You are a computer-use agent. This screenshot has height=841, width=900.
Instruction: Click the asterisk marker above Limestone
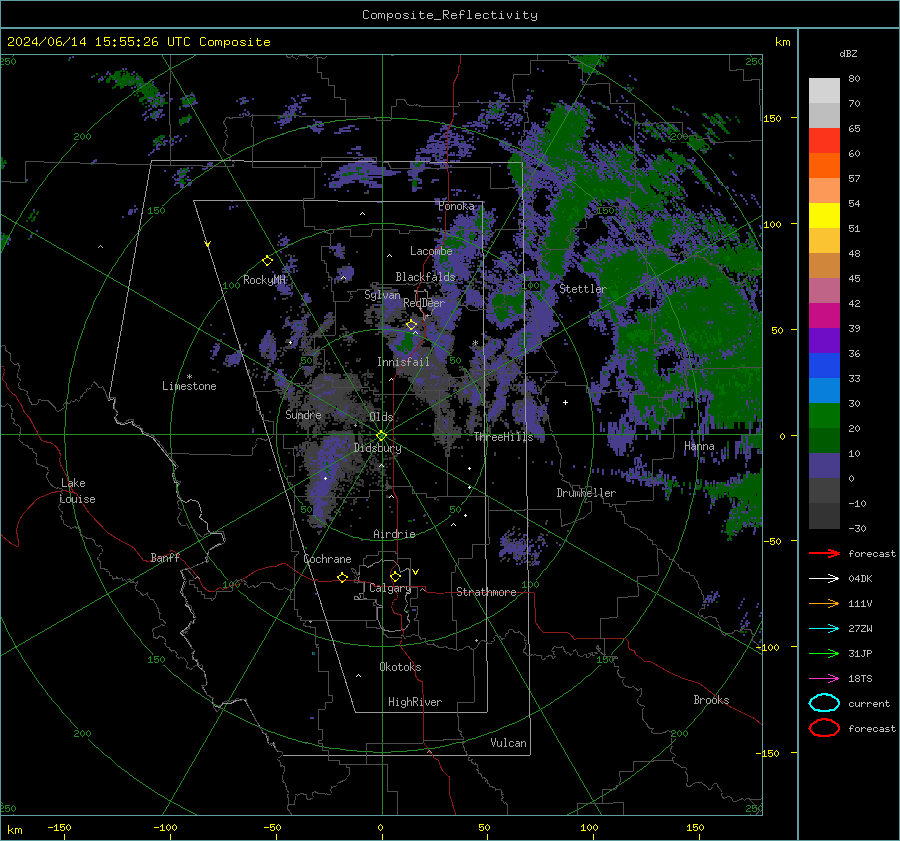coord(189,377)
